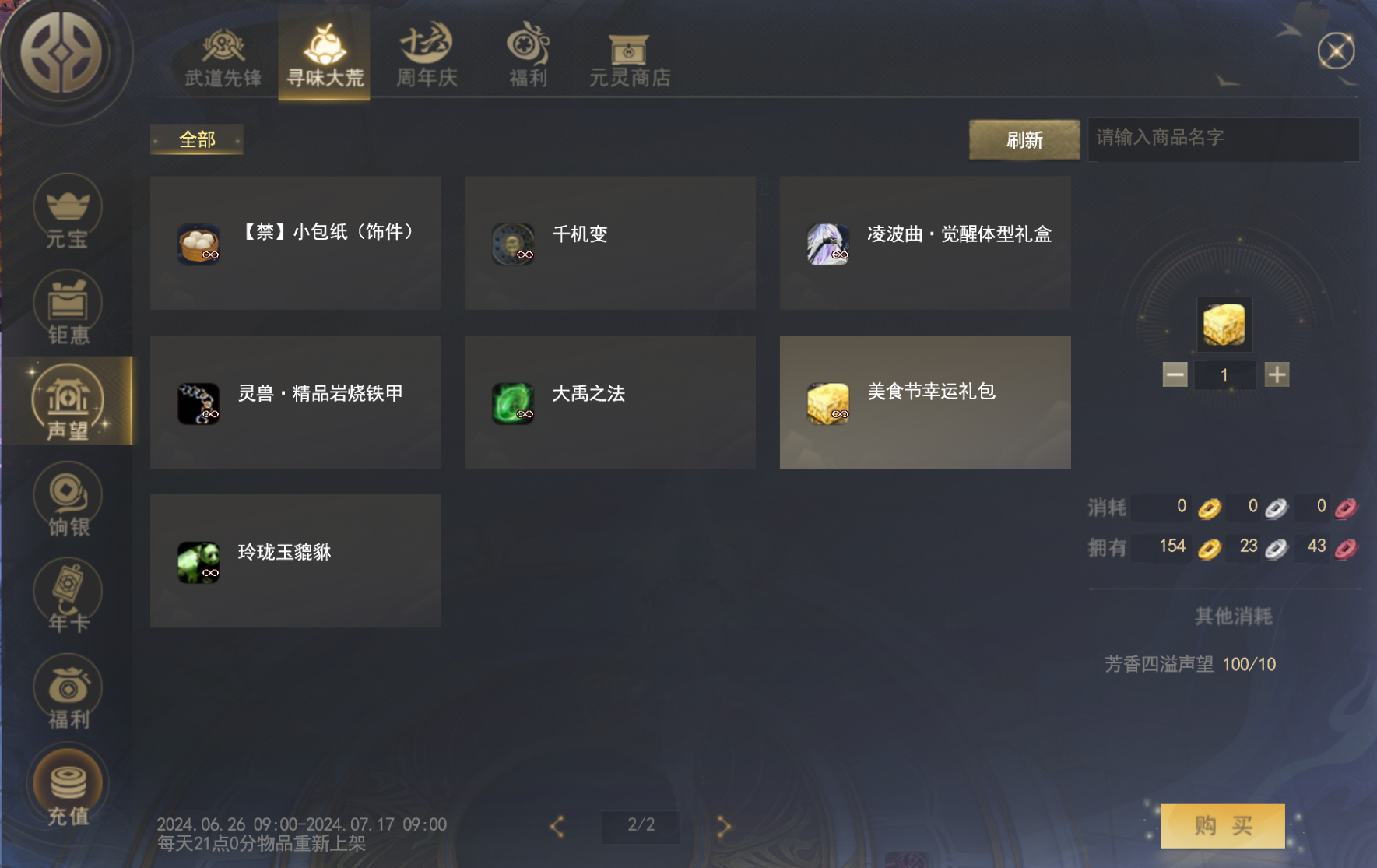
Task: Select the 全部 category filter
Action: 197,139
